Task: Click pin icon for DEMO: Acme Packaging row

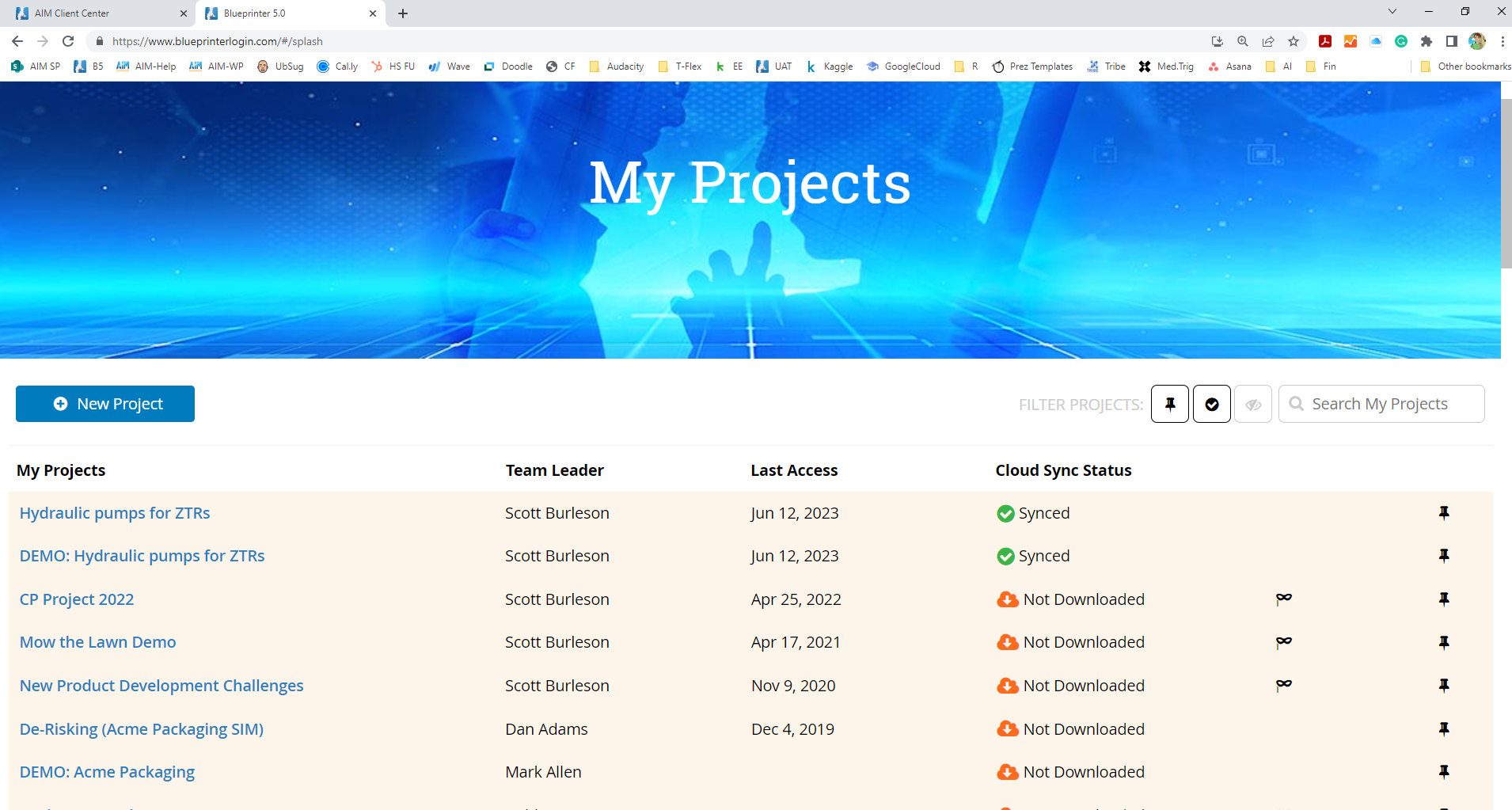Action: pos(1444,772)
